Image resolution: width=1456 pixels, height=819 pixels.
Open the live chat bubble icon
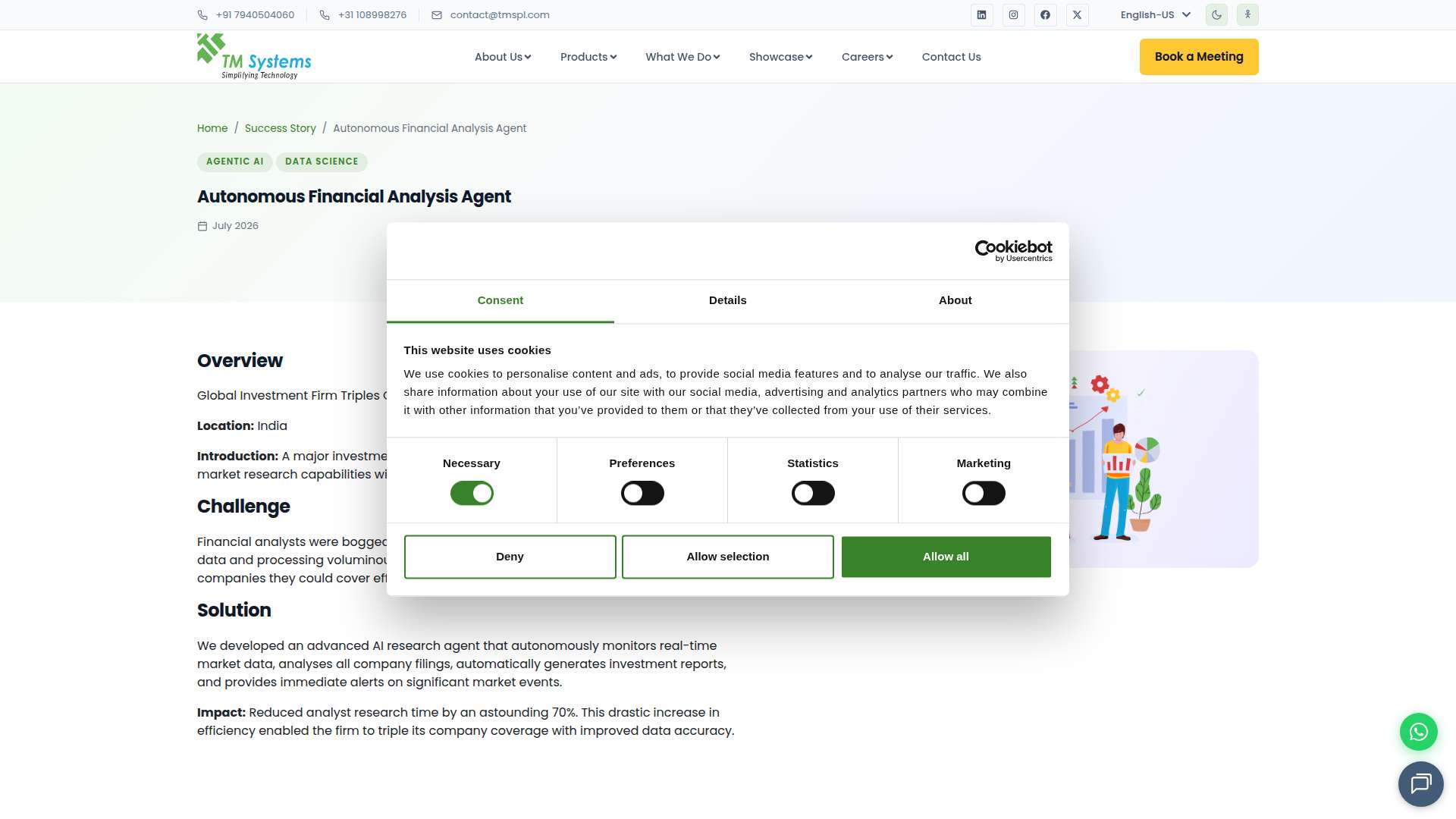click(1420, 783)
